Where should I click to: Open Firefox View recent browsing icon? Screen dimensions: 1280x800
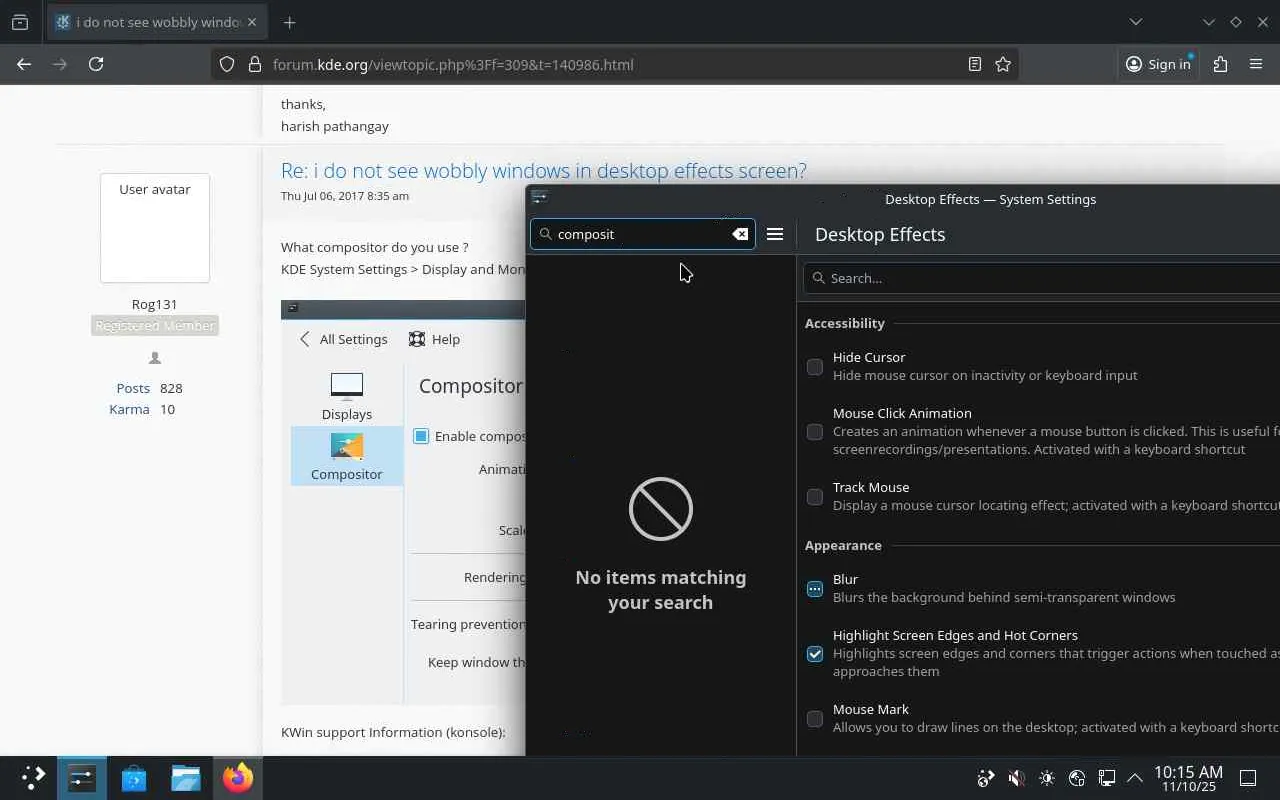click(x=20, y=22)
